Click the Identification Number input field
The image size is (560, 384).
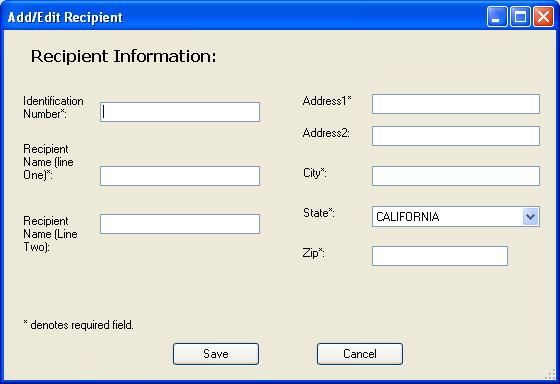click(180, 112)
